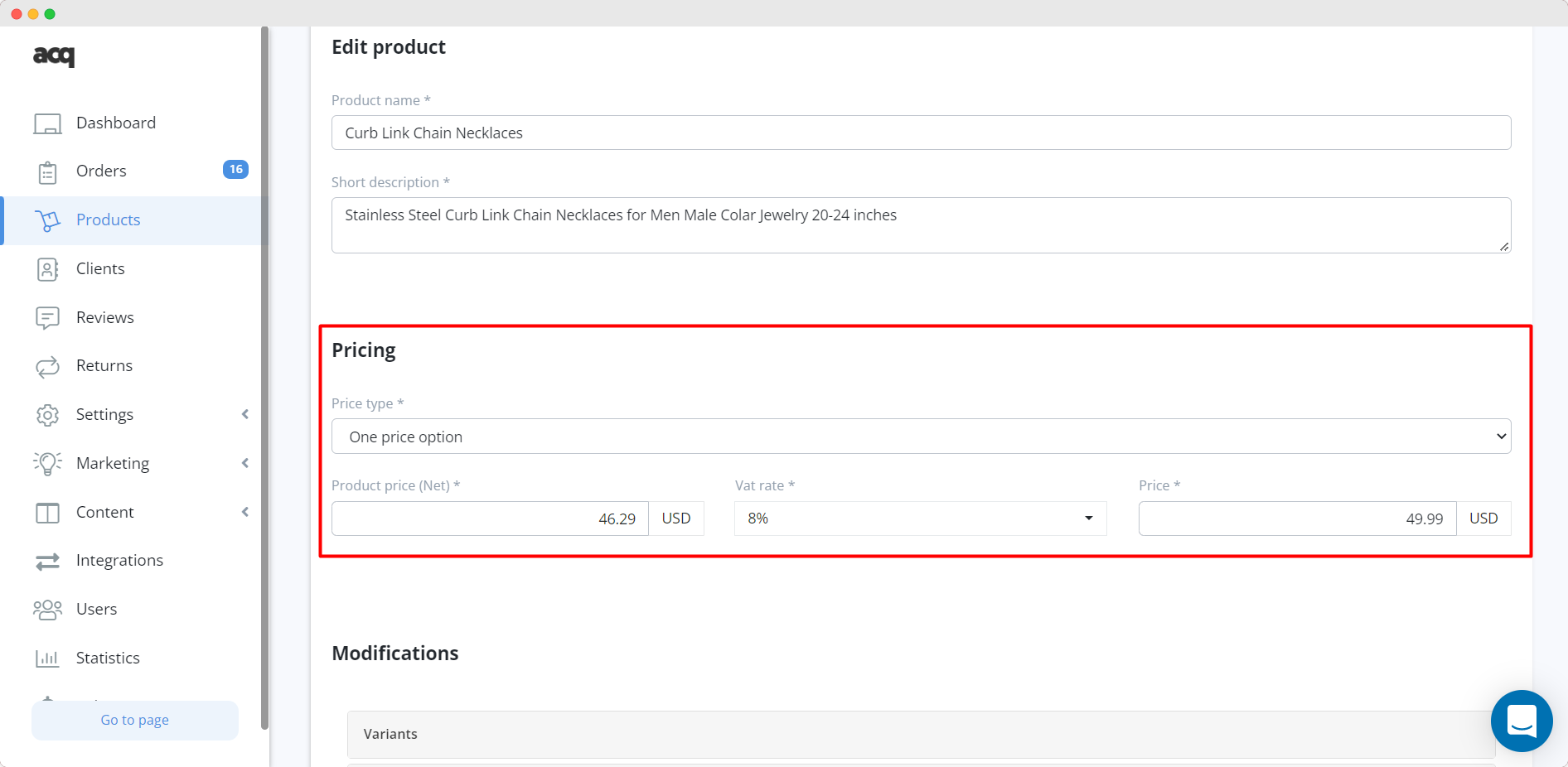1568x767 pixels.
Task: Click the Statistics bar chart icon
Action: point(47,658)
